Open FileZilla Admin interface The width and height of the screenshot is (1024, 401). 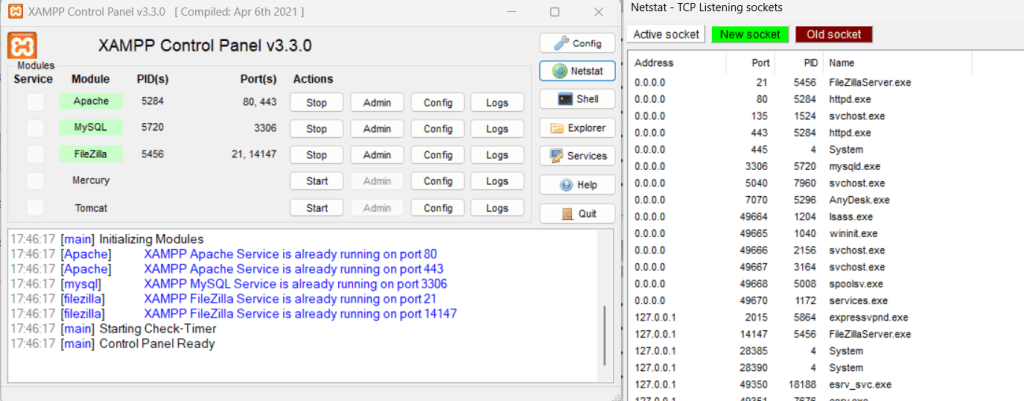tap(377, 155)
